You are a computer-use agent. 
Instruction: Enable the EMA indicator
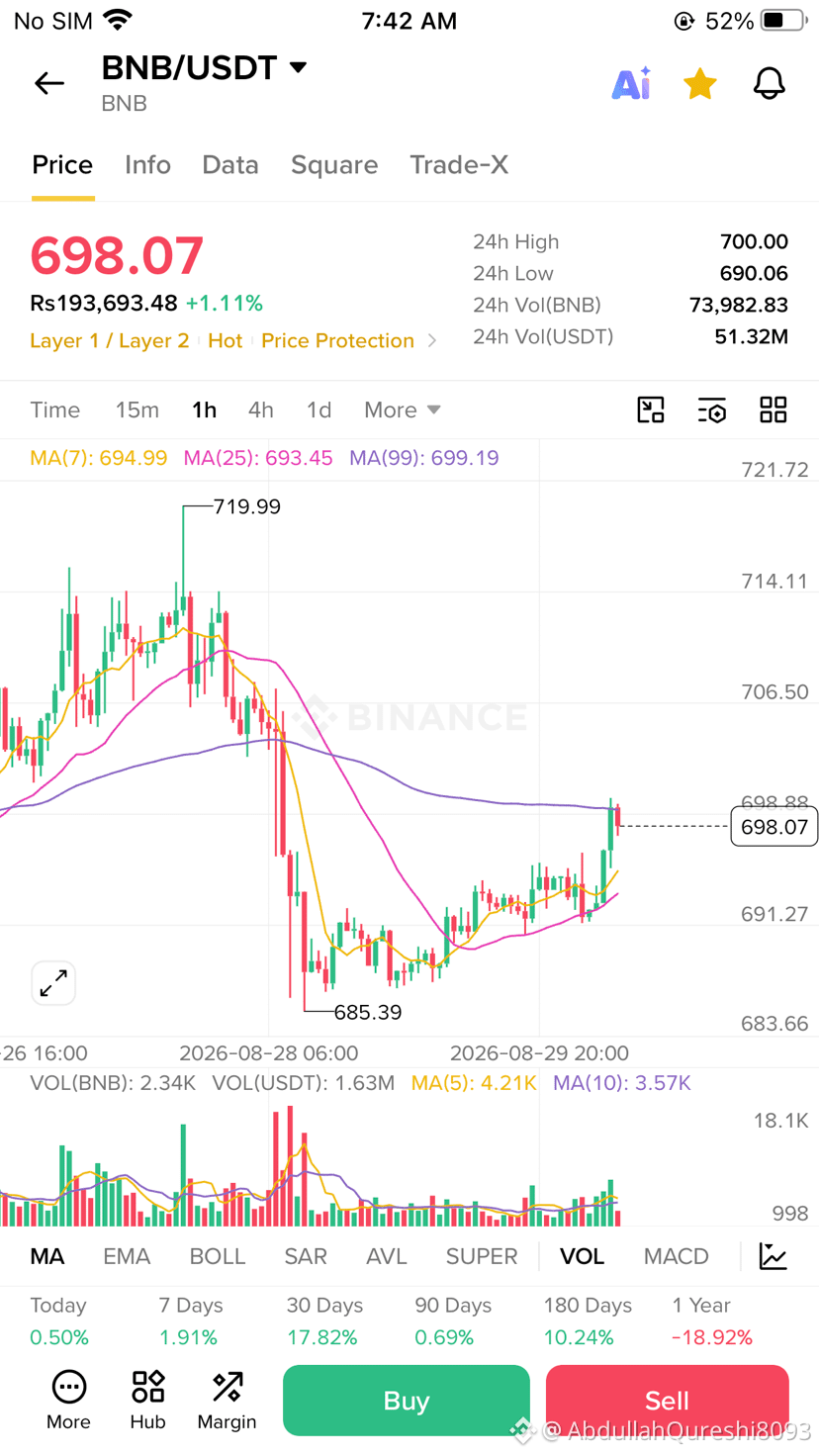click(x=127, y=1256)
